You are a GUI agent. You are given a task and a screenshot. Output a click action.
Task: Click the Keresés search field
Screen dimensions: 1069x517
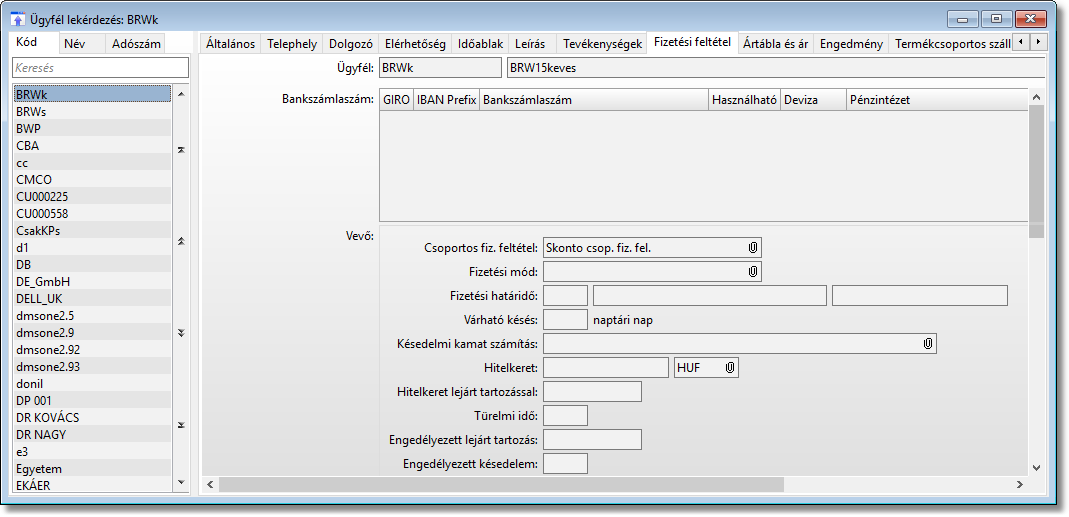(x=101, y=68)
